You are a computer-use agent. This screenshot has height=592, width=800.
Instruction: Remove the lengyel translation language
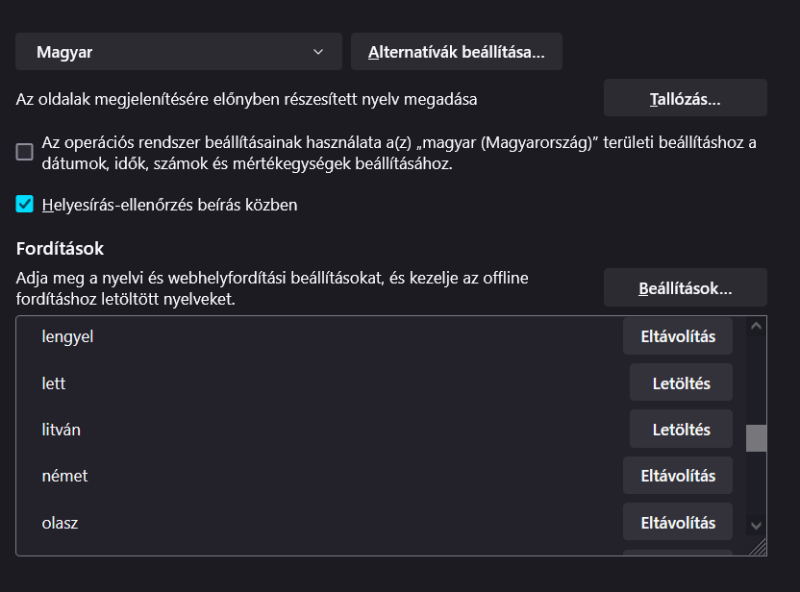pos(677,336)
